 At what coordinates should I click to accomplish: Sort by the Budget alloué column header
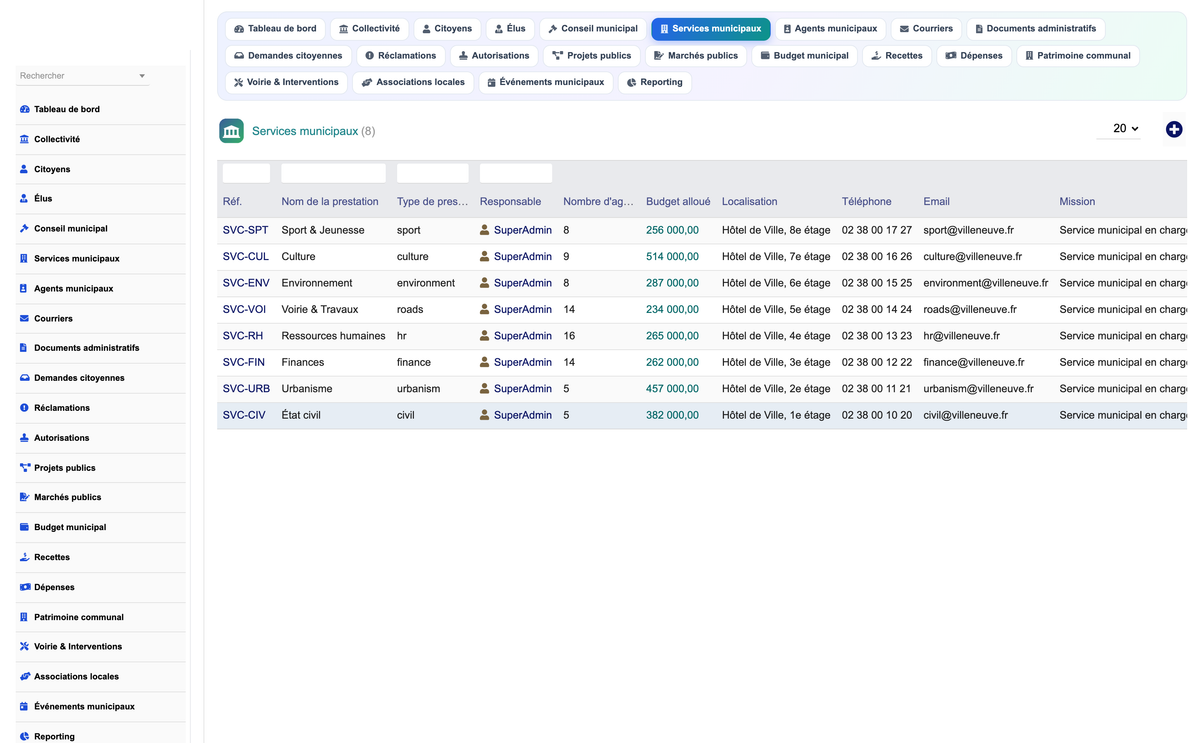(678, 202)
